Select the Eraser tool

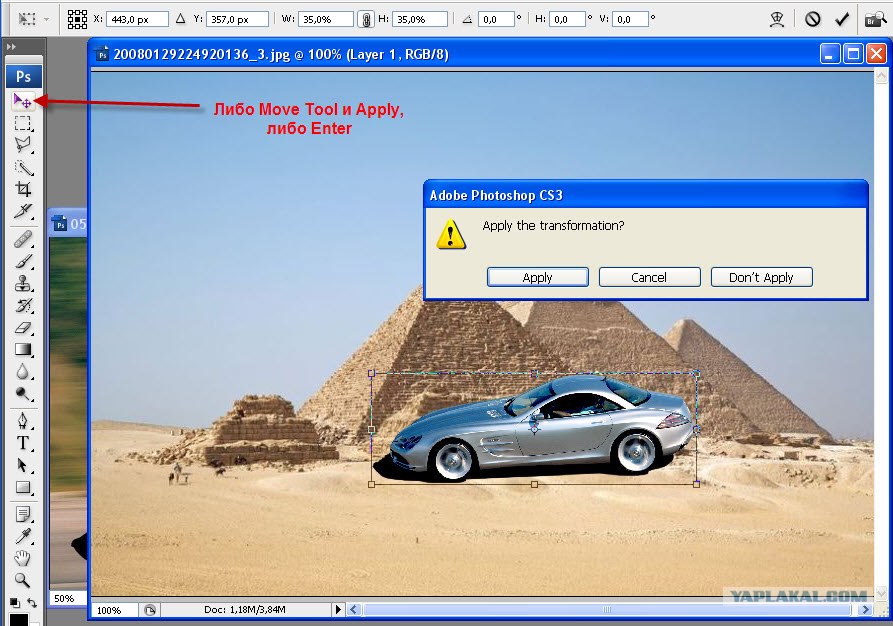pos(23,328)
